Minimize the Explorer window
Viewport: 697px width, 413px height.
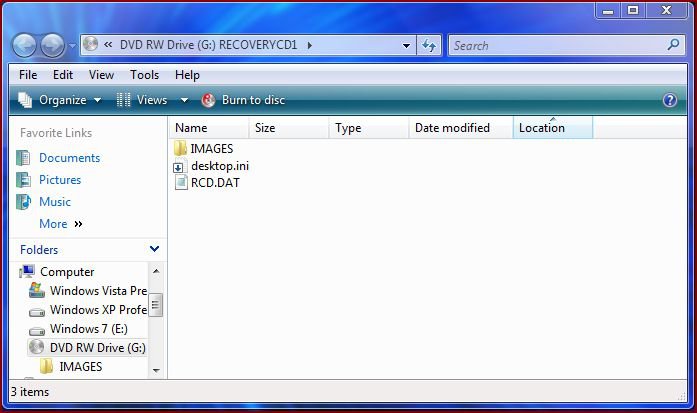coord(608,11)
